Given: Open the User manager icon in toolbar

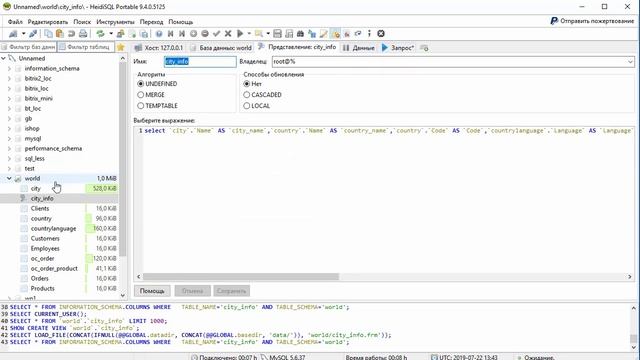Looking at the screenshot, I should (120, 33).
